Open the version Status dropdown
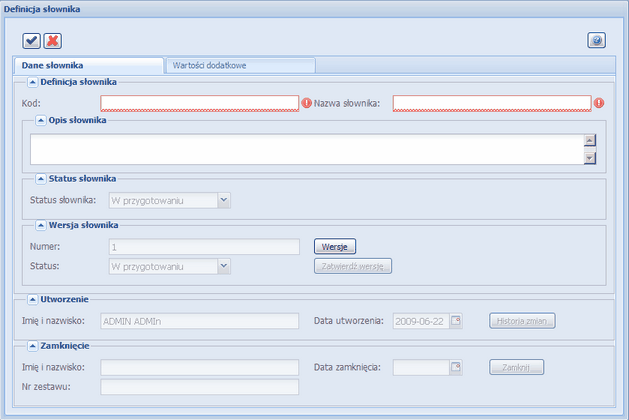 point(224,265)
